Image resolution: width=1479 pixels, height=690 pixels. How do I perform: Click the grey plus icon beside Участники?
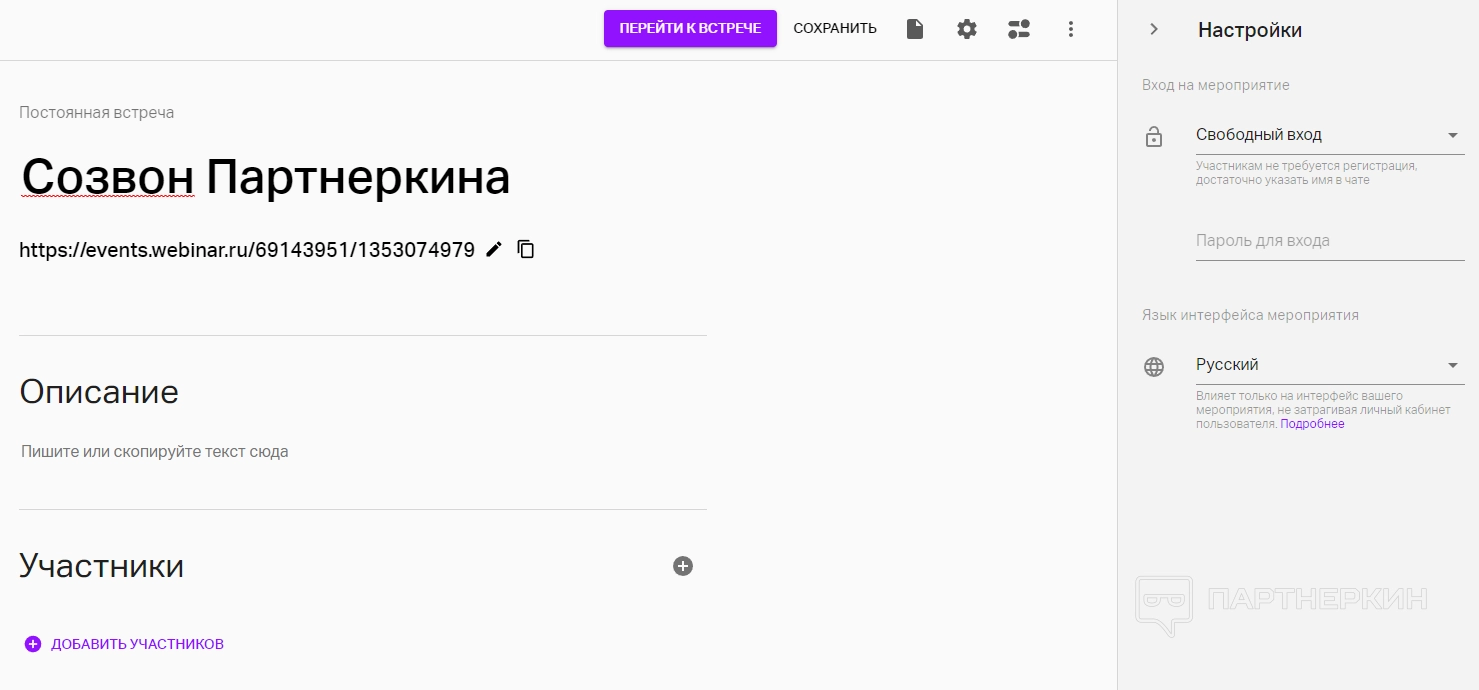click(683, 566)
